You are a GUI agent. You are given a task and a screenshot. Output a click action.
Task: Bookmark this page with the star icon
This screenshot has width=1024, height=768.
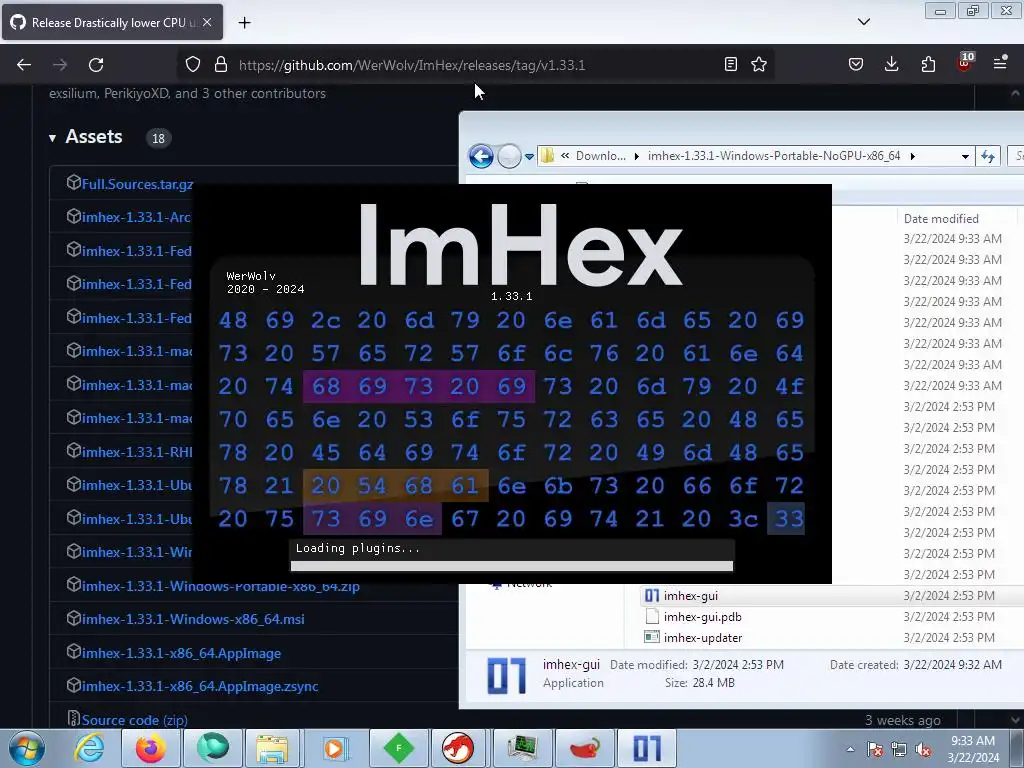pos(759,64)
